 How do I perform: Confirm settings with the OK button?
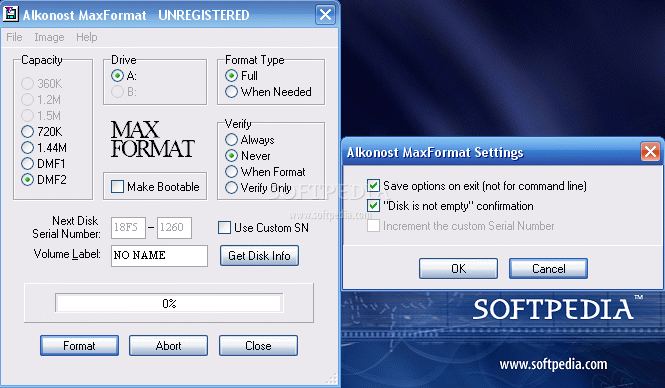click(458, 268)
